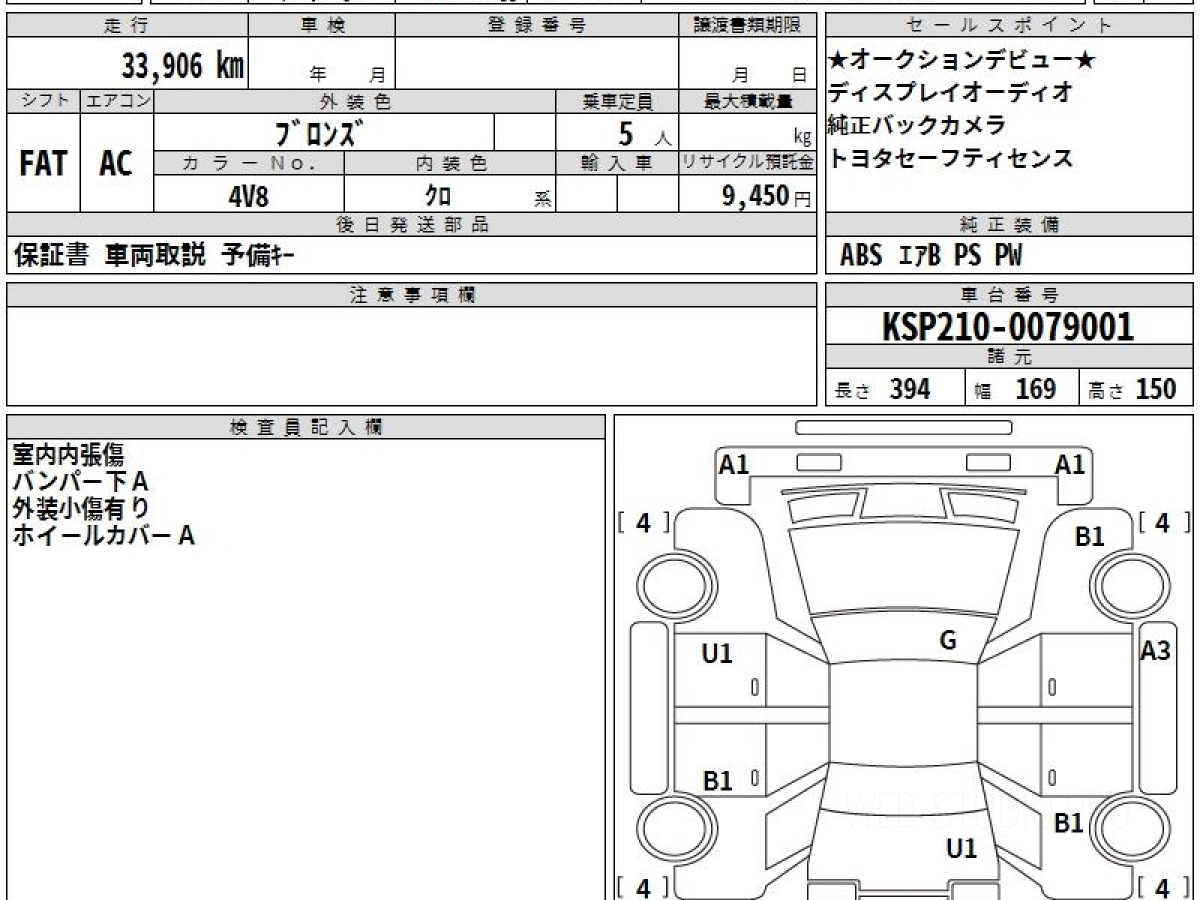Click the 車検 header cell
The image size is (1200, 900).
pos(322,26)
